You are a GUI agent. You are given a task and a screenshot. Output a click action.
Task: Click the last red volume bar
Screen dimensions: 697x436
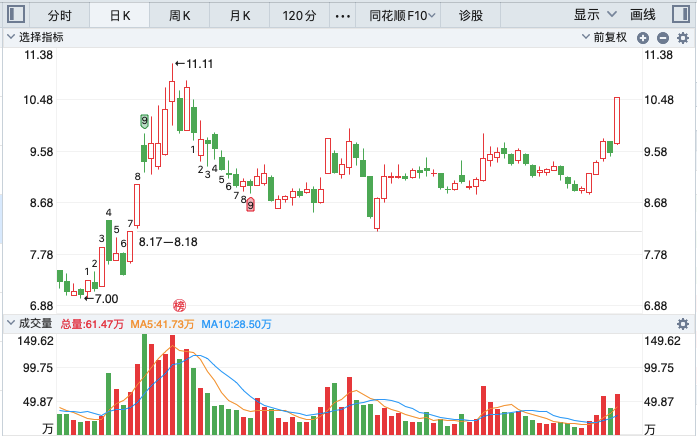617,414
